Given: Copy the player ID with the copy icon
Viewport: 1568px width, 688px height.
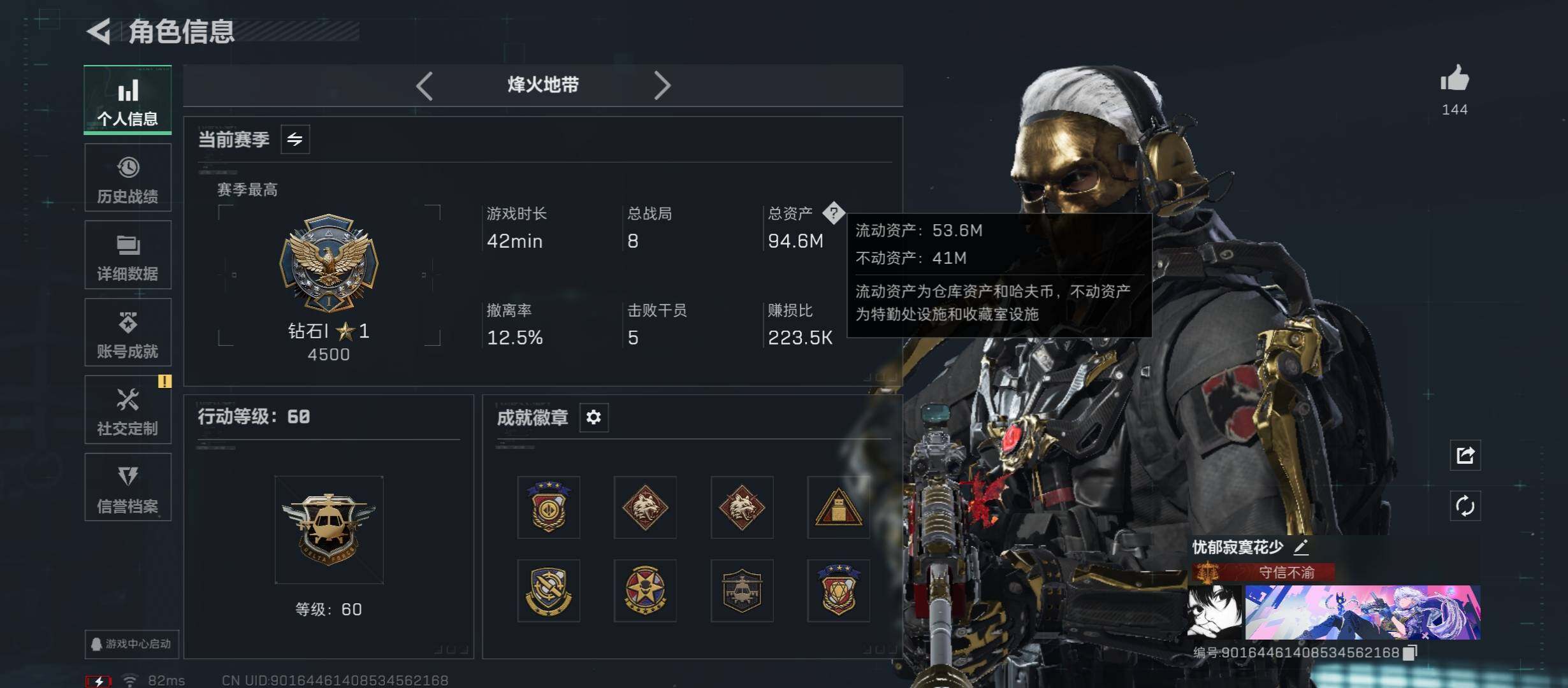Looking at the screenshot, I should coord(1411,652).
